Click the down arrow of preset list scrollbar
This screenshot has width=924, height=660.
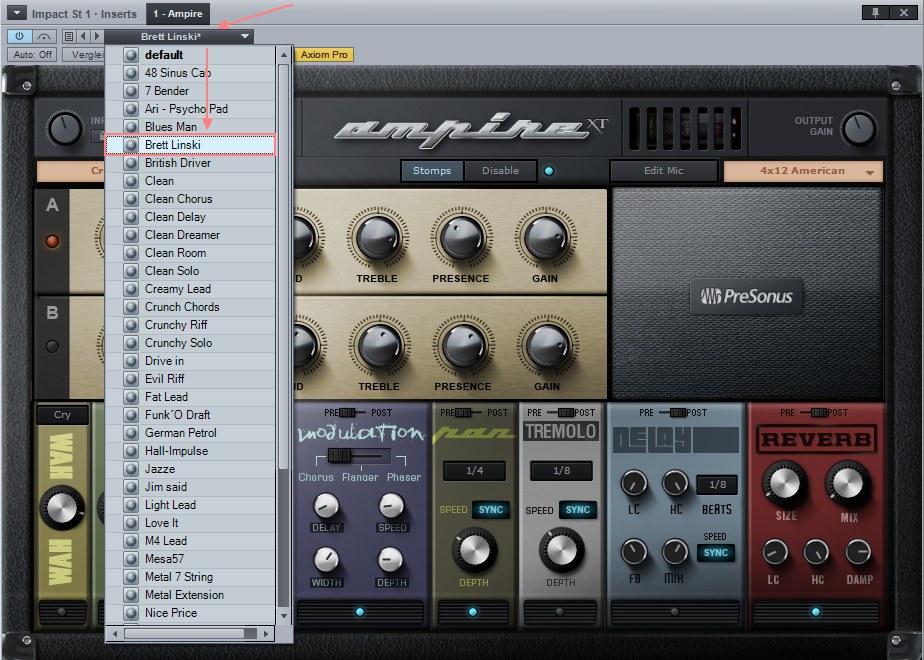[284, 616]
